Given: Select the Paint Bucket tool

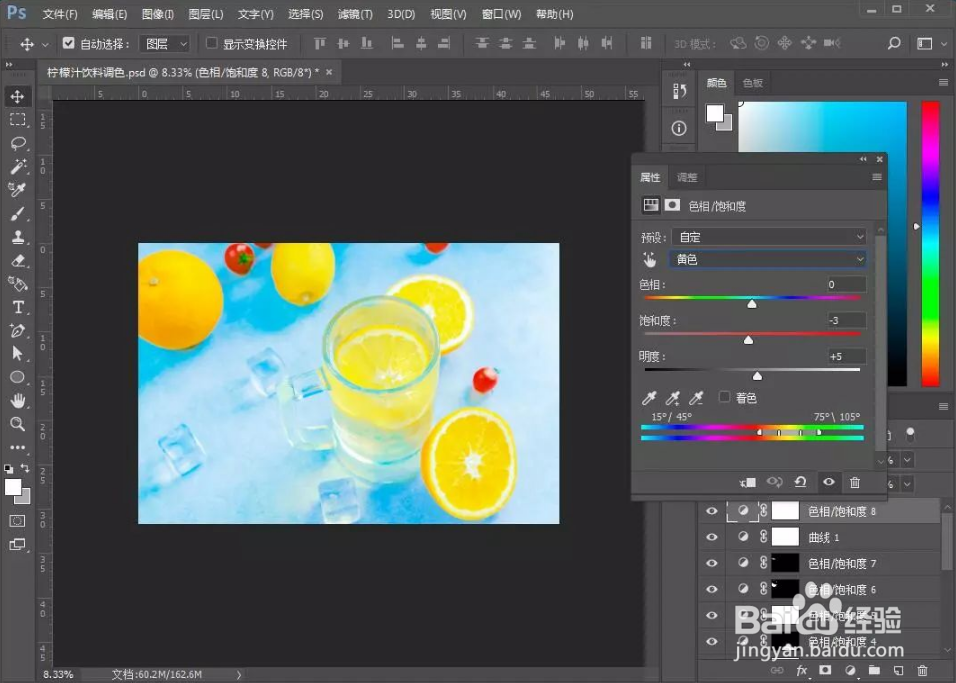Looking at the screenshot, I should click(17, 284).
